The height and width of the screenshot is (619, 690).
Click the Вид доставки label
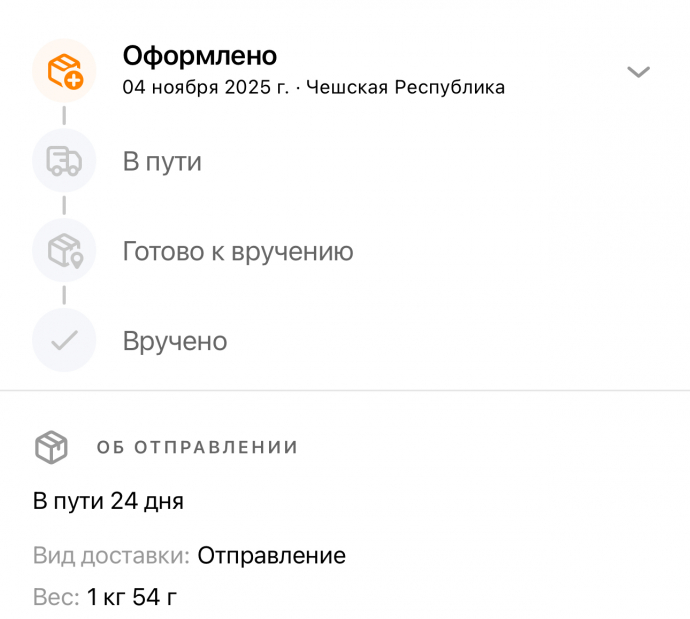110,556
